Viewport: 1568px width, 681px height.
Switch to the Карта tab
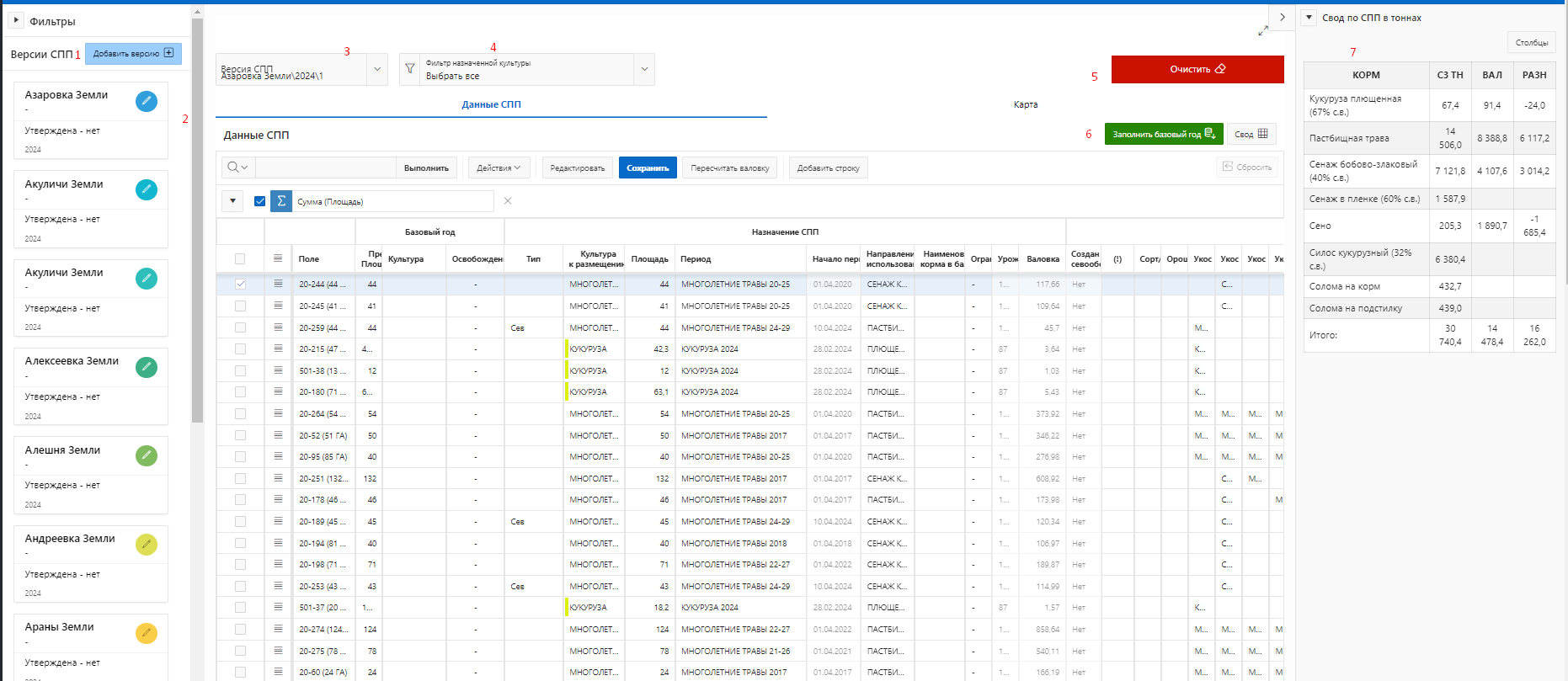(x=1025, y=104)
